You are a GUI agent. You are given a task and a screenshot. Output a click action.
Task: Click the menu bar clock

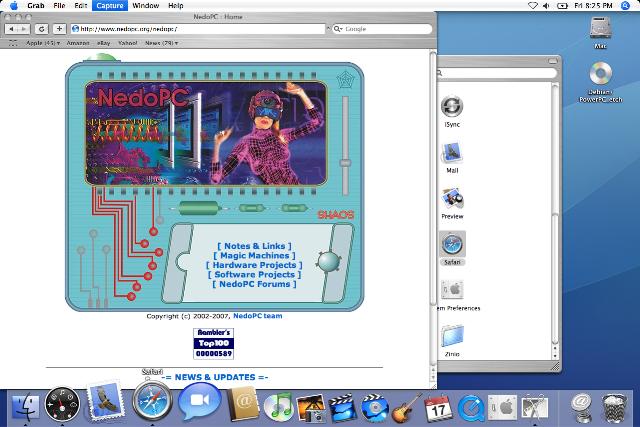pos(593,6)
